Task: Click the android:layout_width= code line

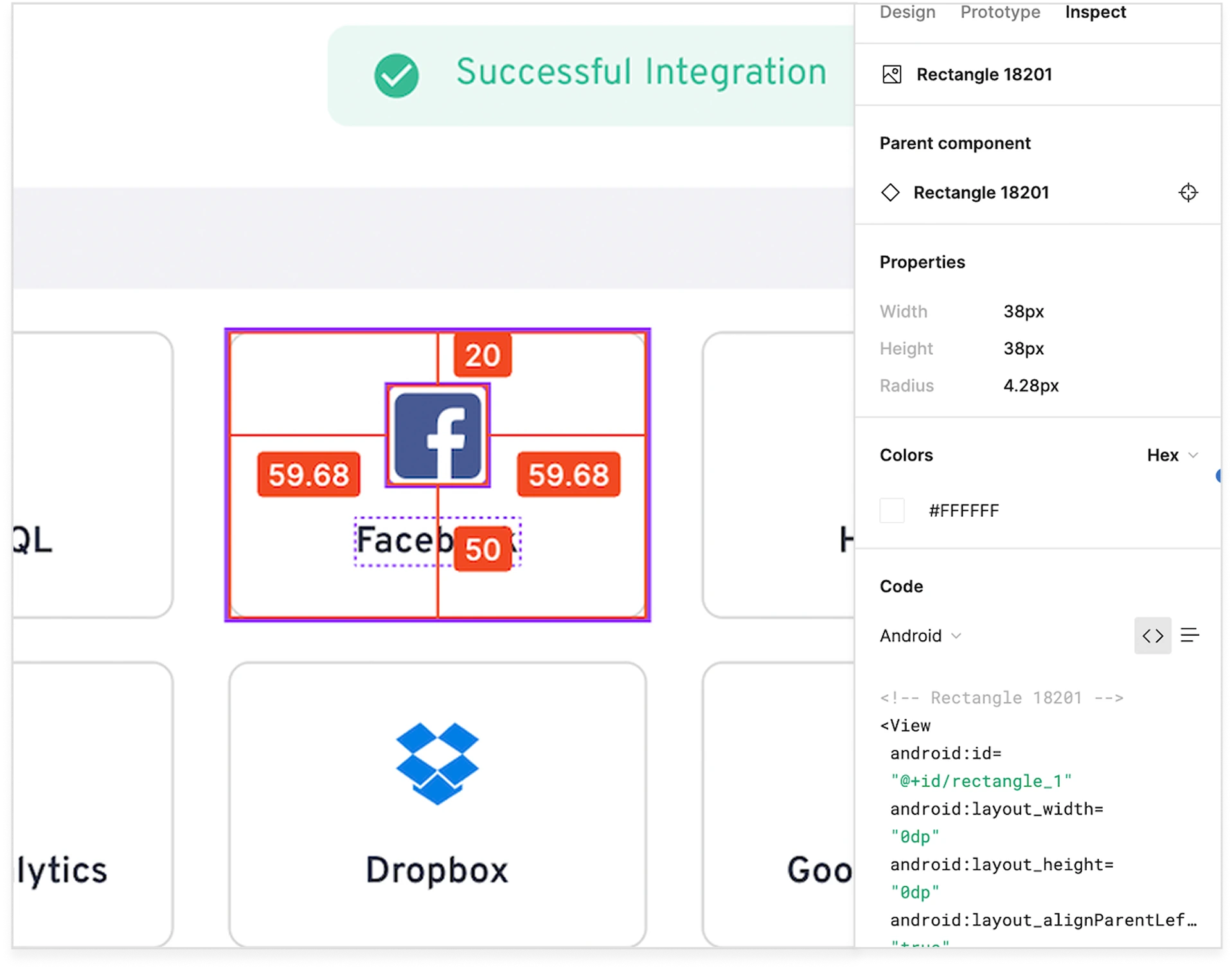Action: coord(997,809)
